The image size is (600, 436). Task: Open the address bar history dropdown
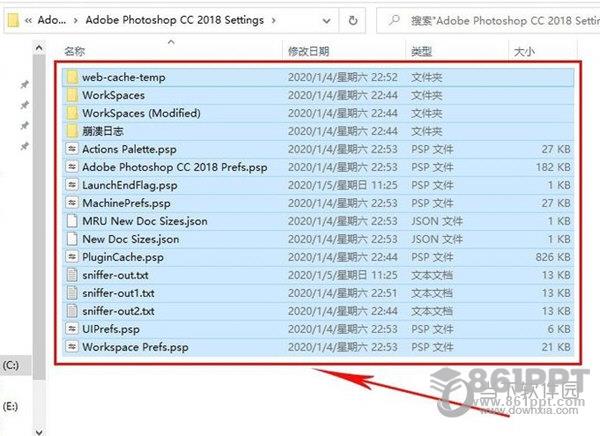point(326,21)
